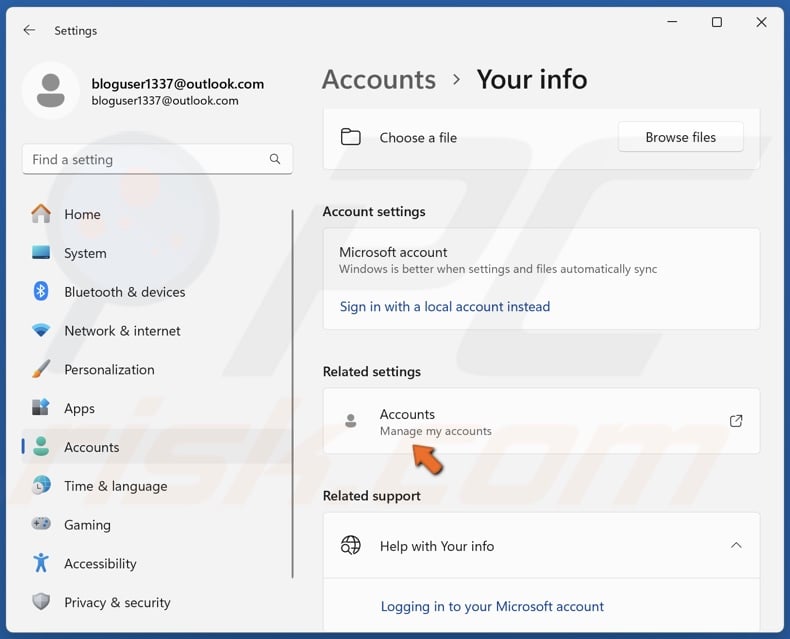Select Apps in the sidebar
Screen dimensions: 790x639
click(x=157, y=408)
